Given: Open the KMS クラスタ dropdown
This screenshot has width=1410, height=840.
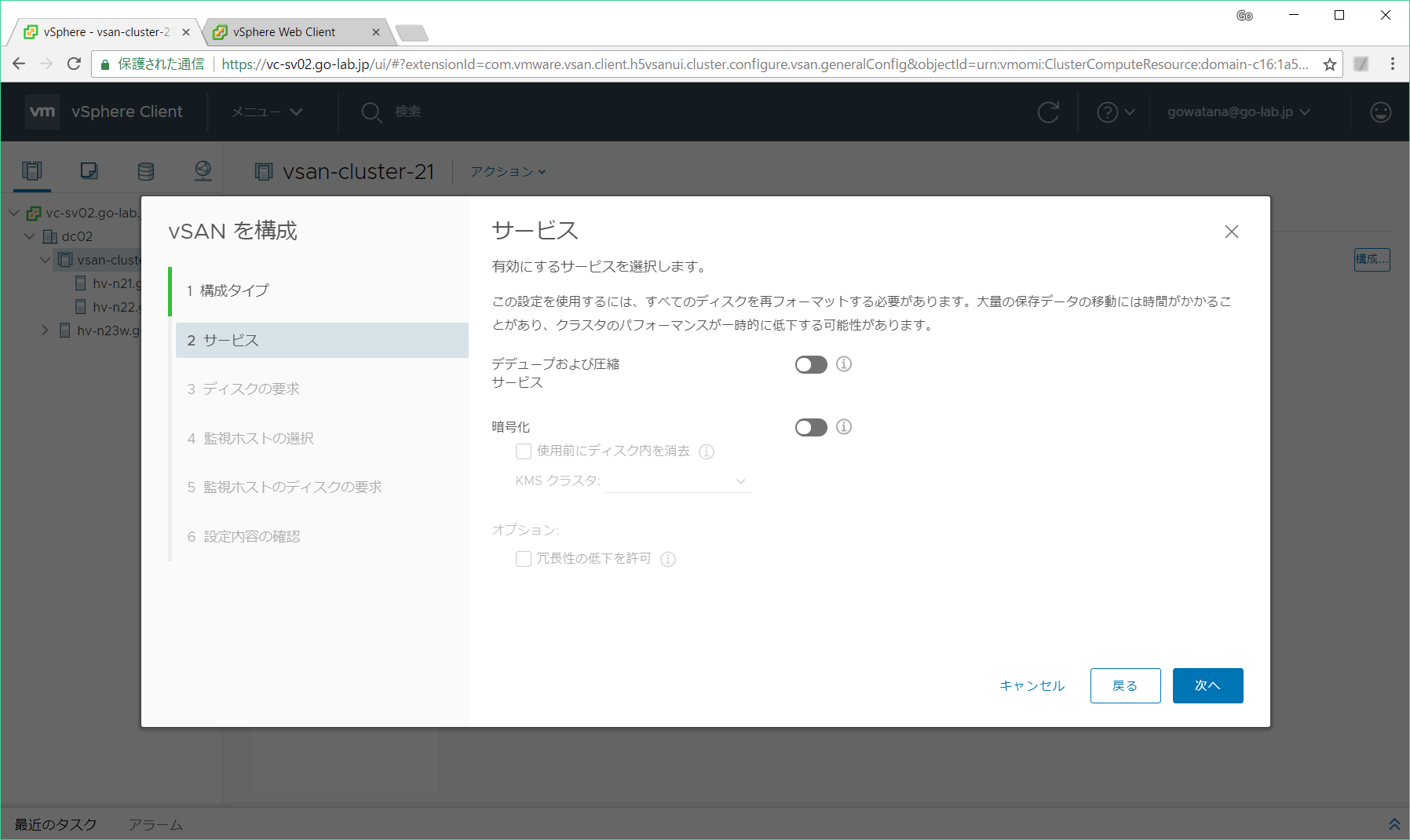Looking at the screenshot, I should coord(678,481).
